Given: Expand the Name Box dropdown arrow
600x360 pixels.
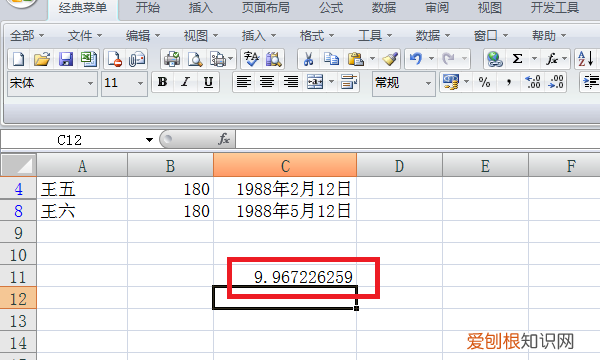Looking at the screenshot, I should click(149, 140).
